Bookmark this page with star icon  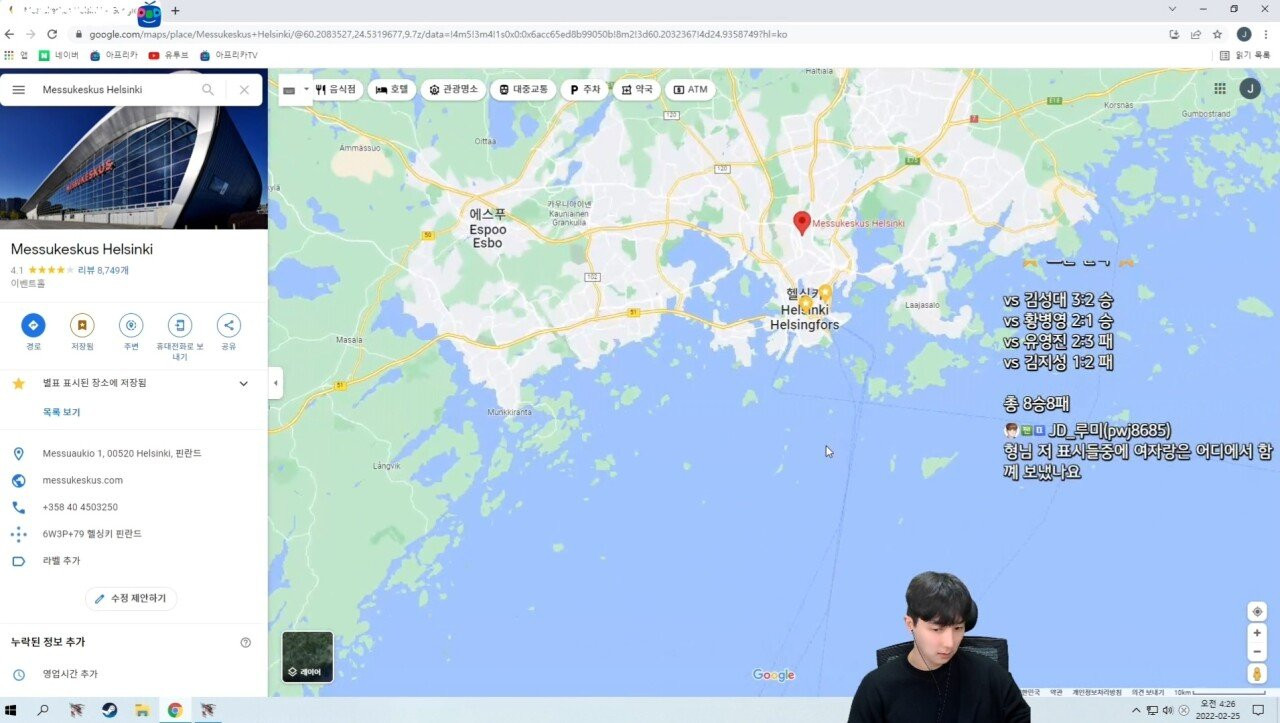coord(1217,34)
